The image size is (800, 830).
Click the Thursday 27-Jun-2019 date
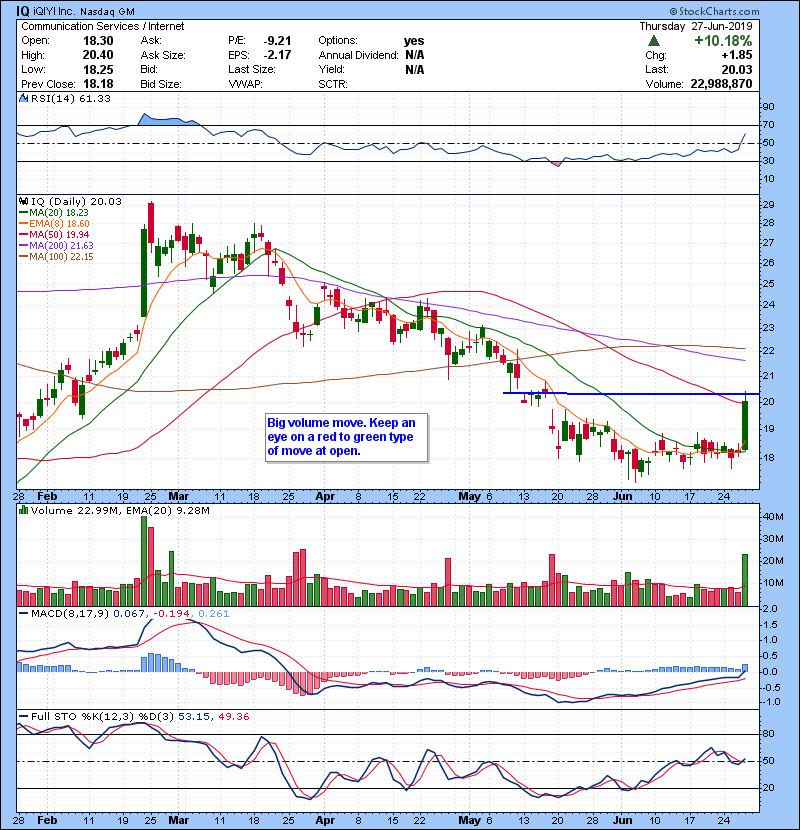pyautogui.click(x=695, y=26)
